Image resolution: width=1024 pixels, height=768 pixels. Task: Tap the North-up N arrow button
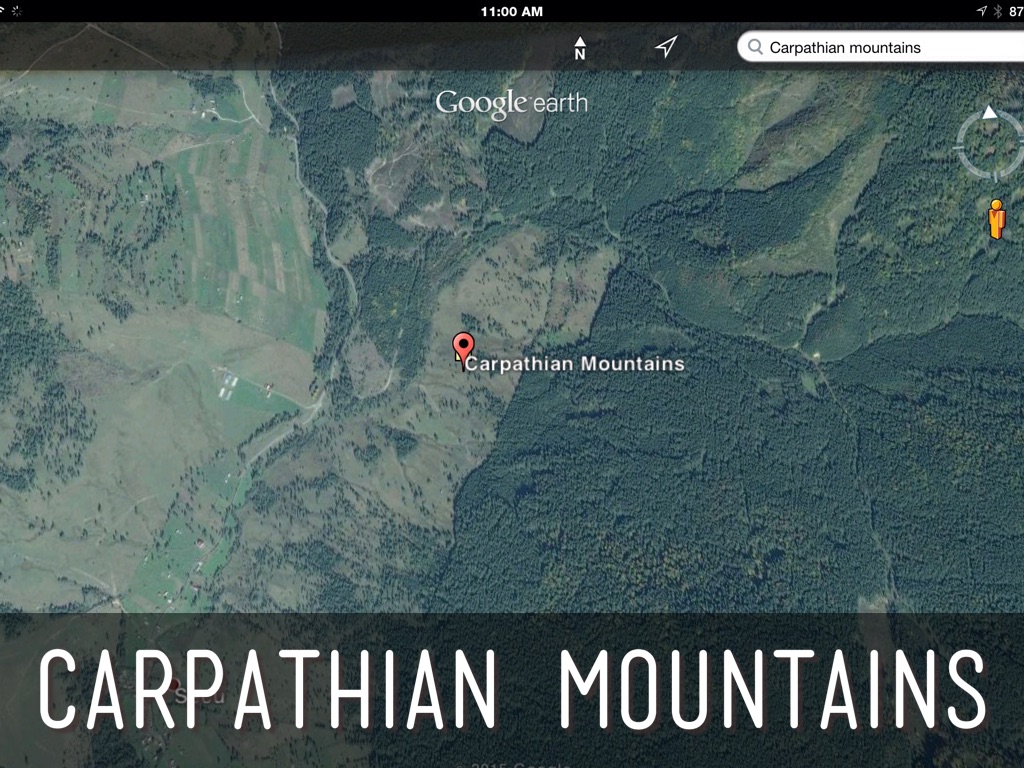(580, 47)
